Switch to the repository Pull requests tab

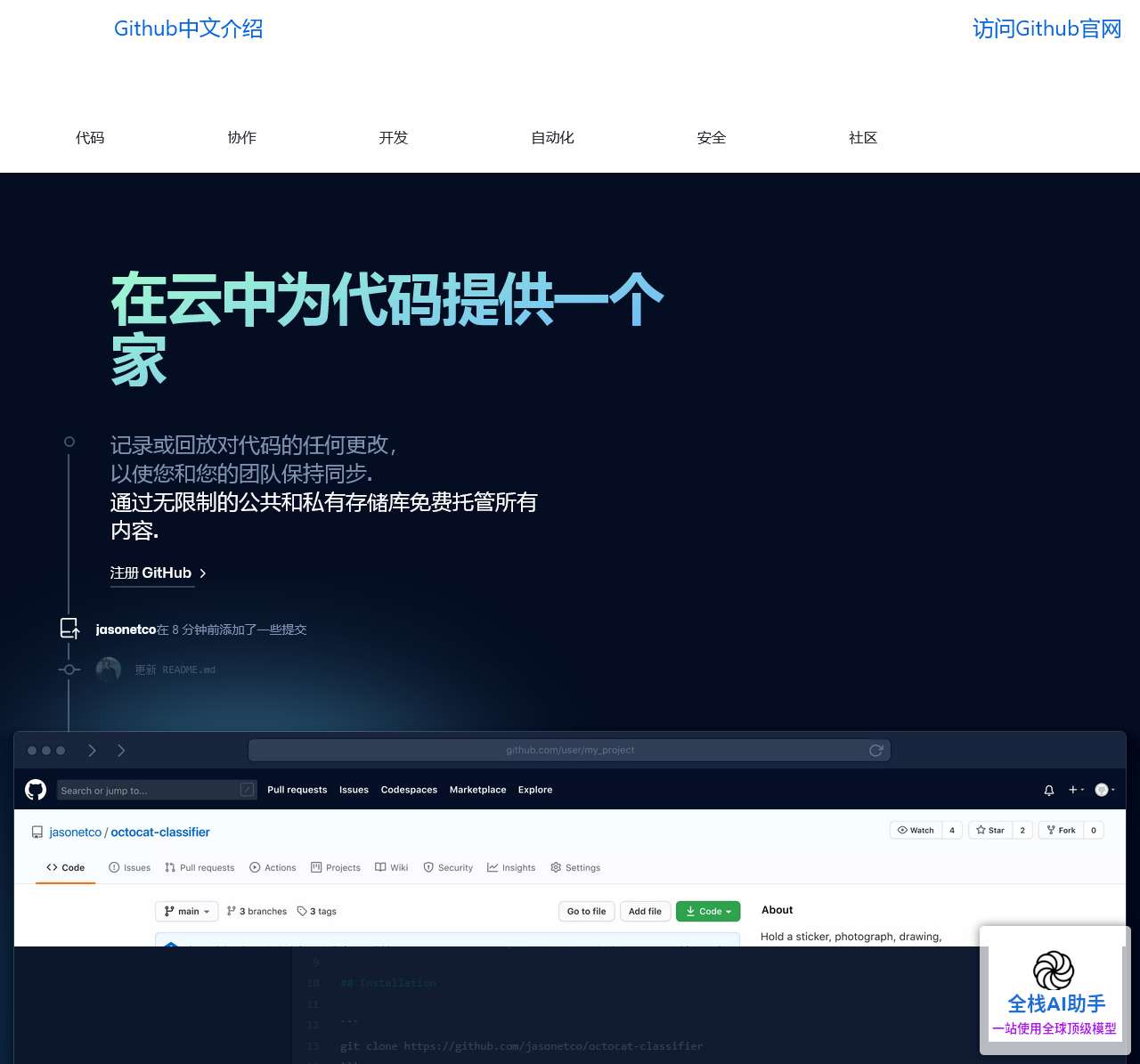(x=199, y=867)
